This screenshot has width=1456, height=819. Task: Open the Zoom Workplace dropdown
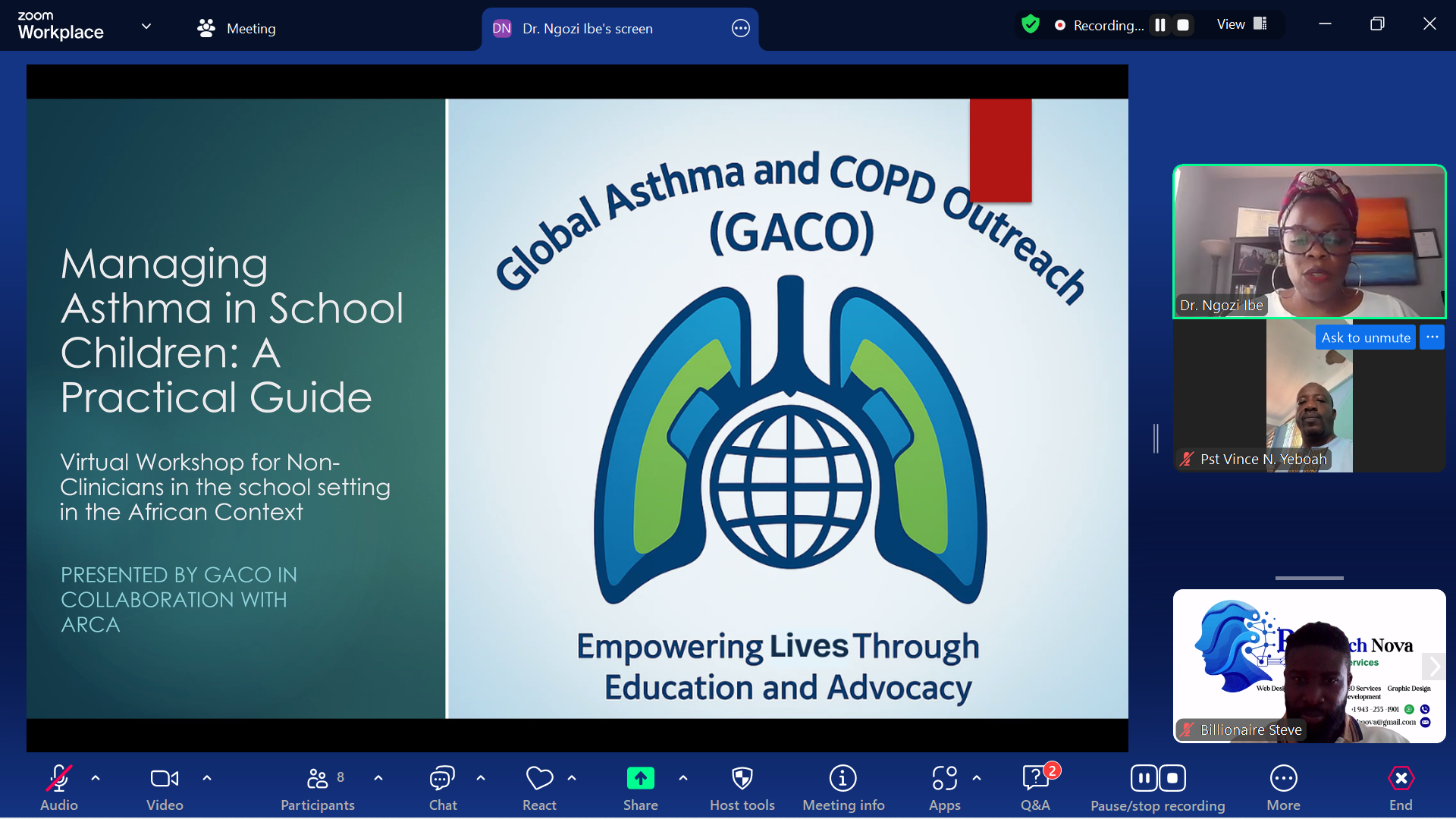point(146,26)
